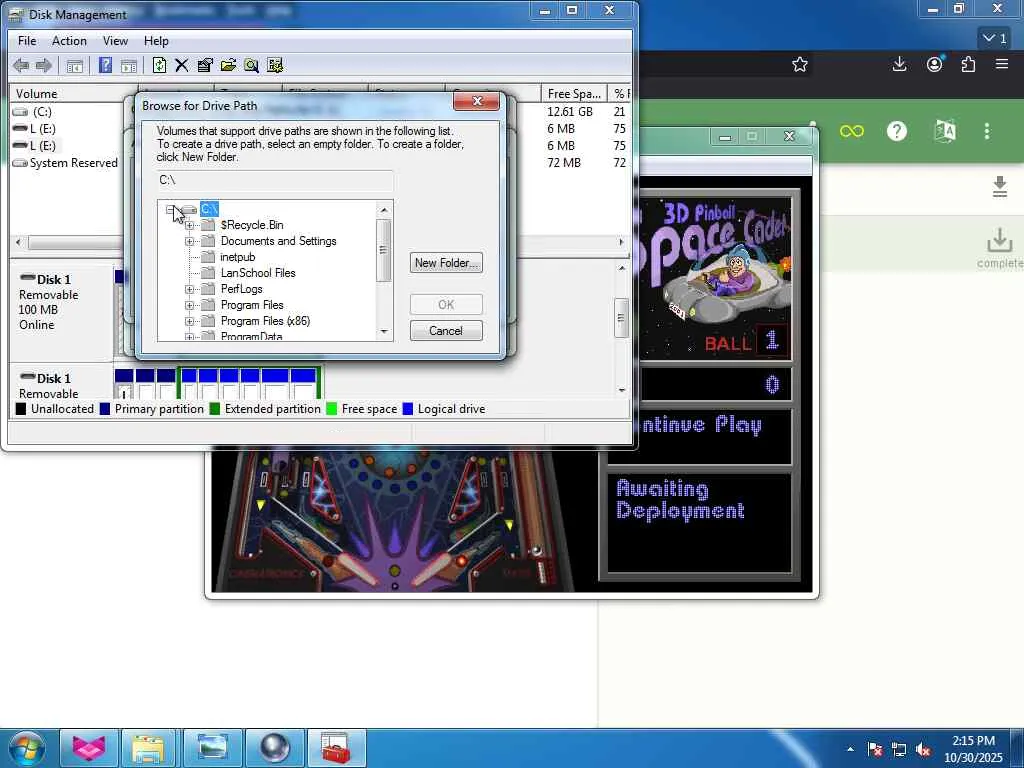Click the yellow infinity icon in green header
This screenshot has height=768, width=1024.
click(x=852, y=131)
